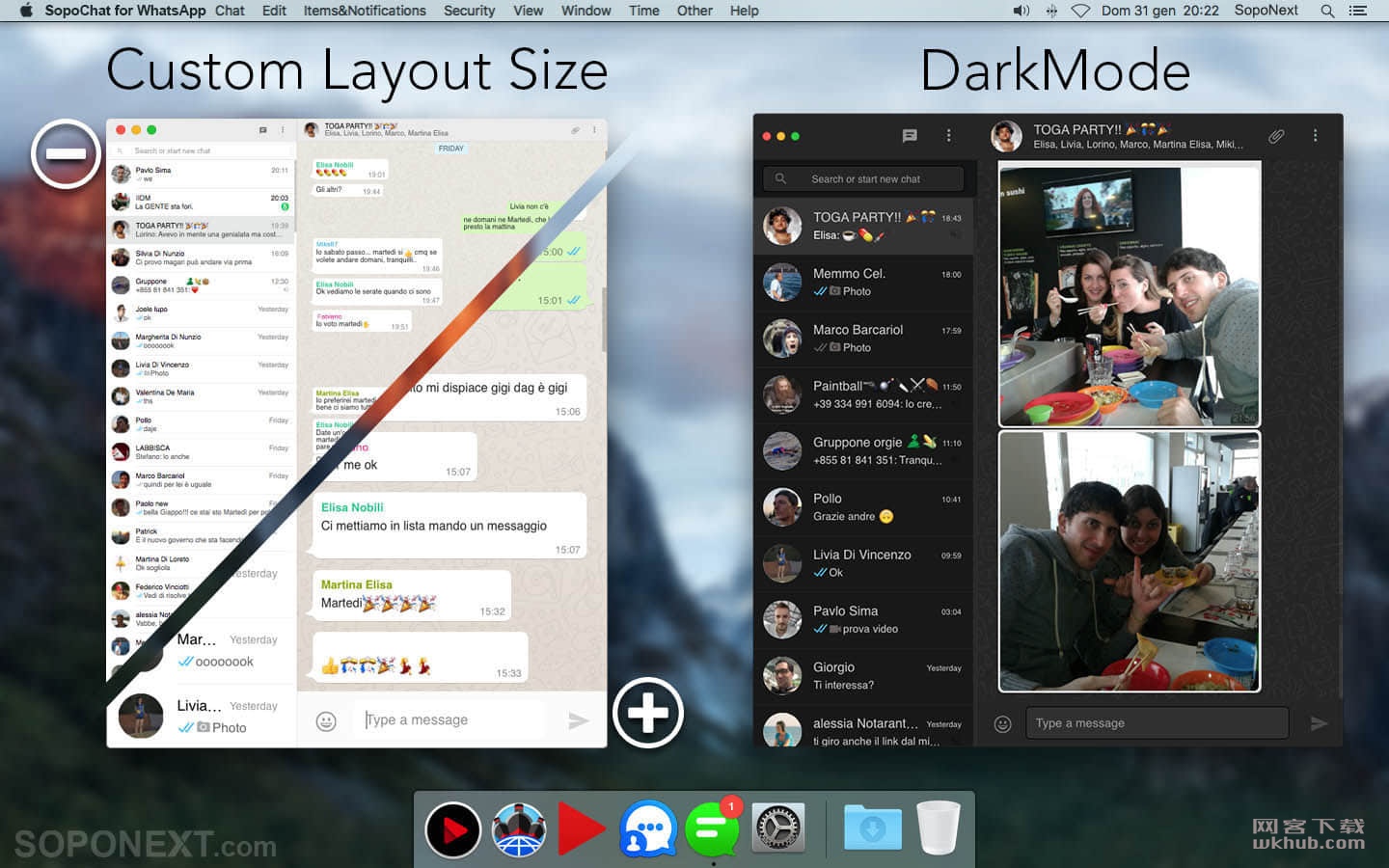This screenshot has height=868, width=1389.
Task: Click paperclip attach icon in dark window
Action: point(1276,136)
